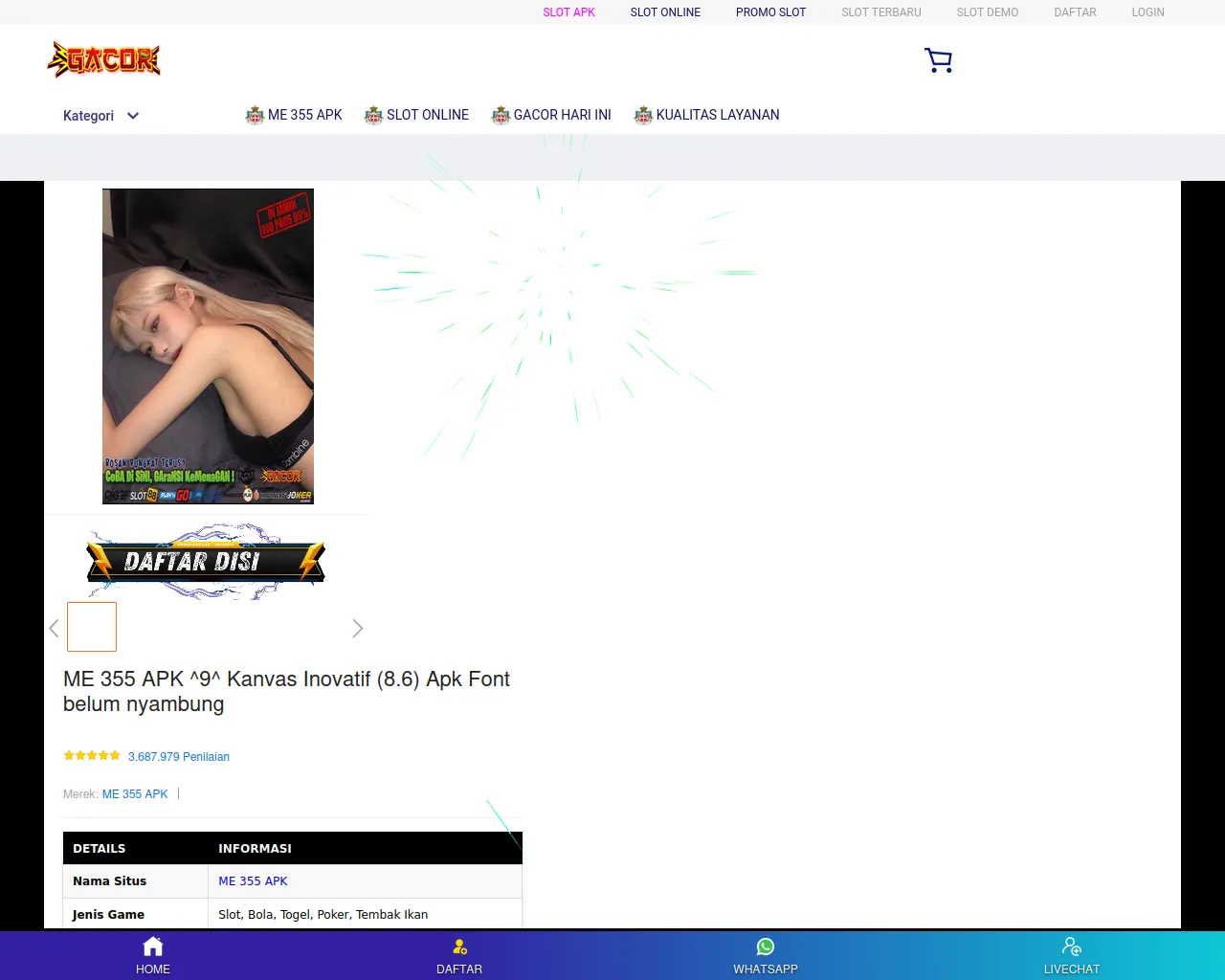Open WhatsApp icon in bottom bar
The width and height of the screenshot is (1225, 980).
click(766, 947)
